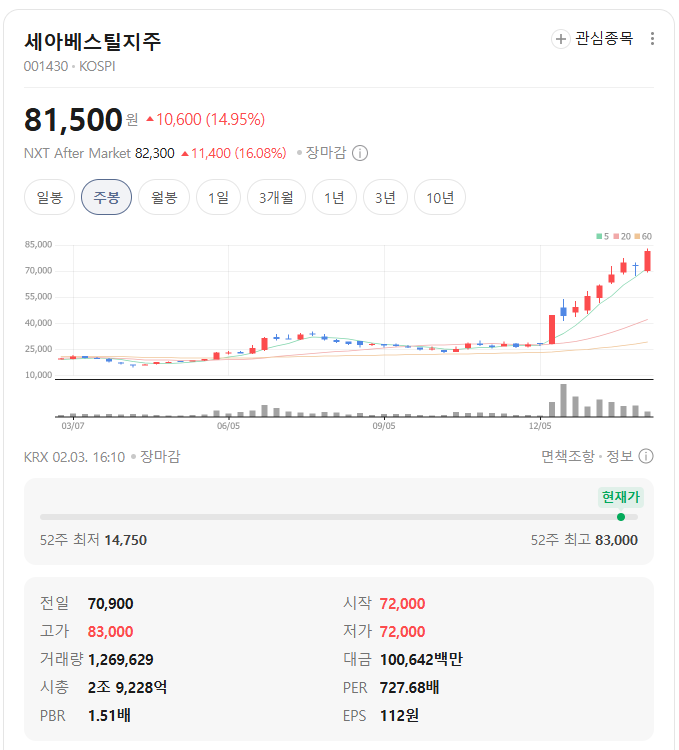Click the 면책조항 · 정보 link
The height and width of the screenshot is (750, 679).
coord(587,456)
